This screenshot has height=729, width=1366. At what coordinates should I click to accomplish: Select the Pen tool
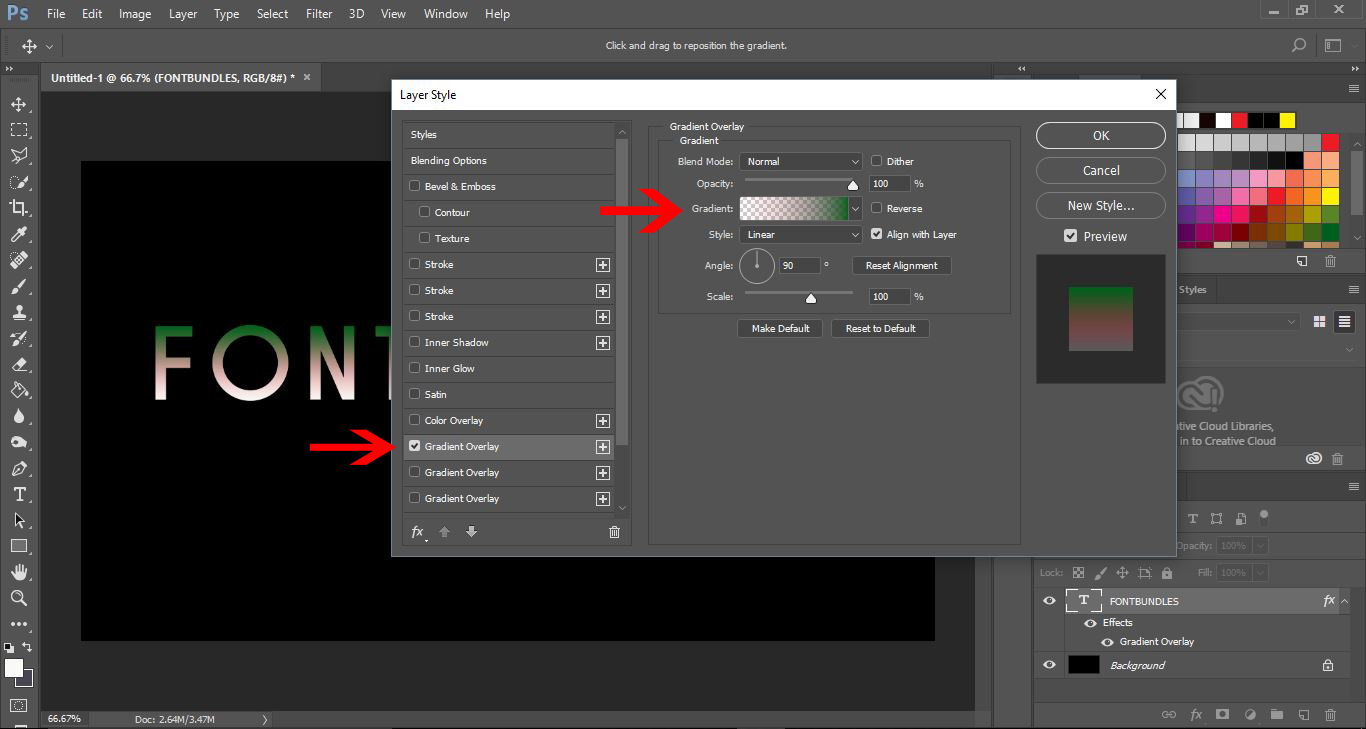[x=19, y=468]
